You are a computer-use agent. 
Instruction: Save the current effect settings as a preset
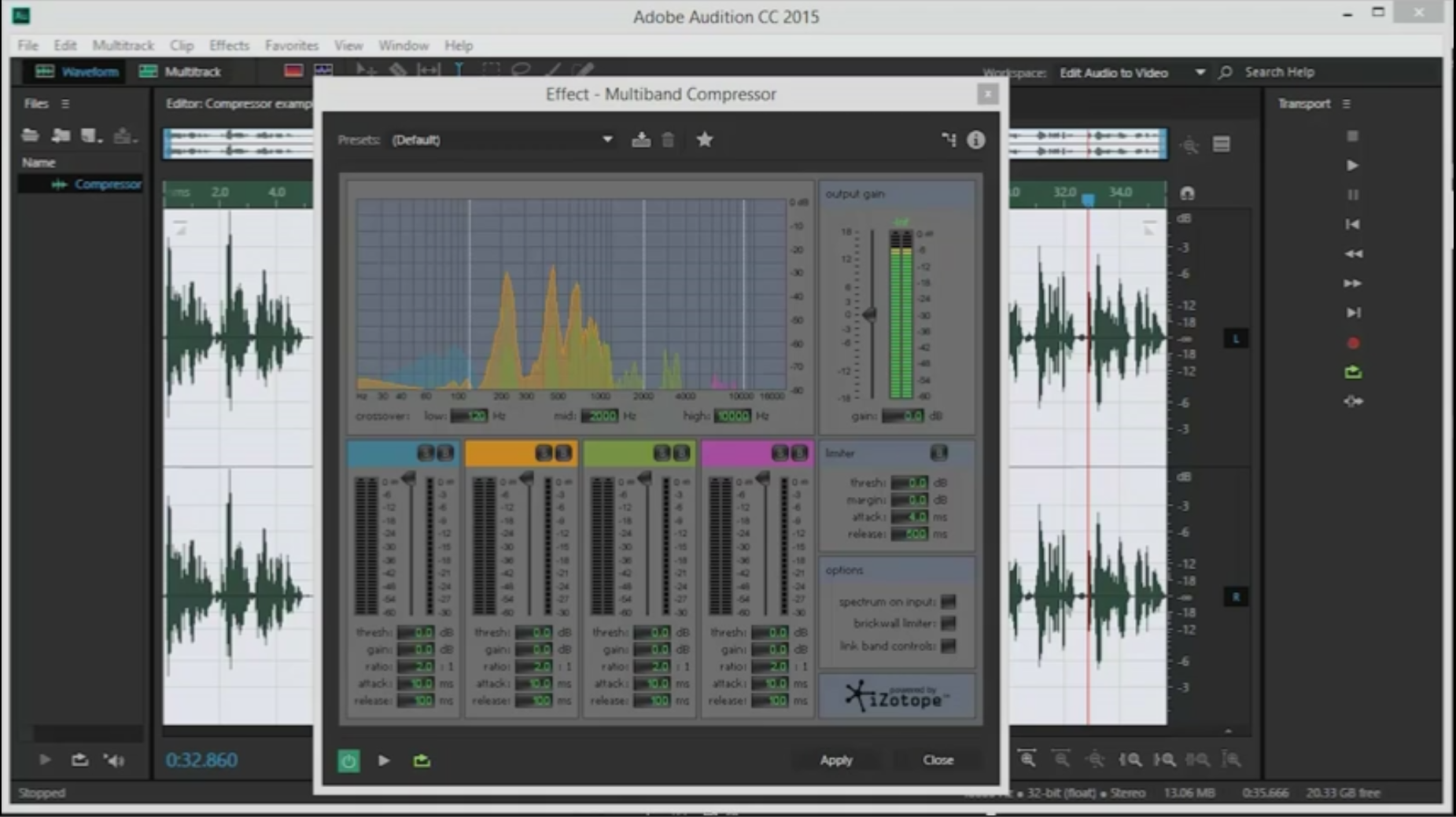point(643,139)
